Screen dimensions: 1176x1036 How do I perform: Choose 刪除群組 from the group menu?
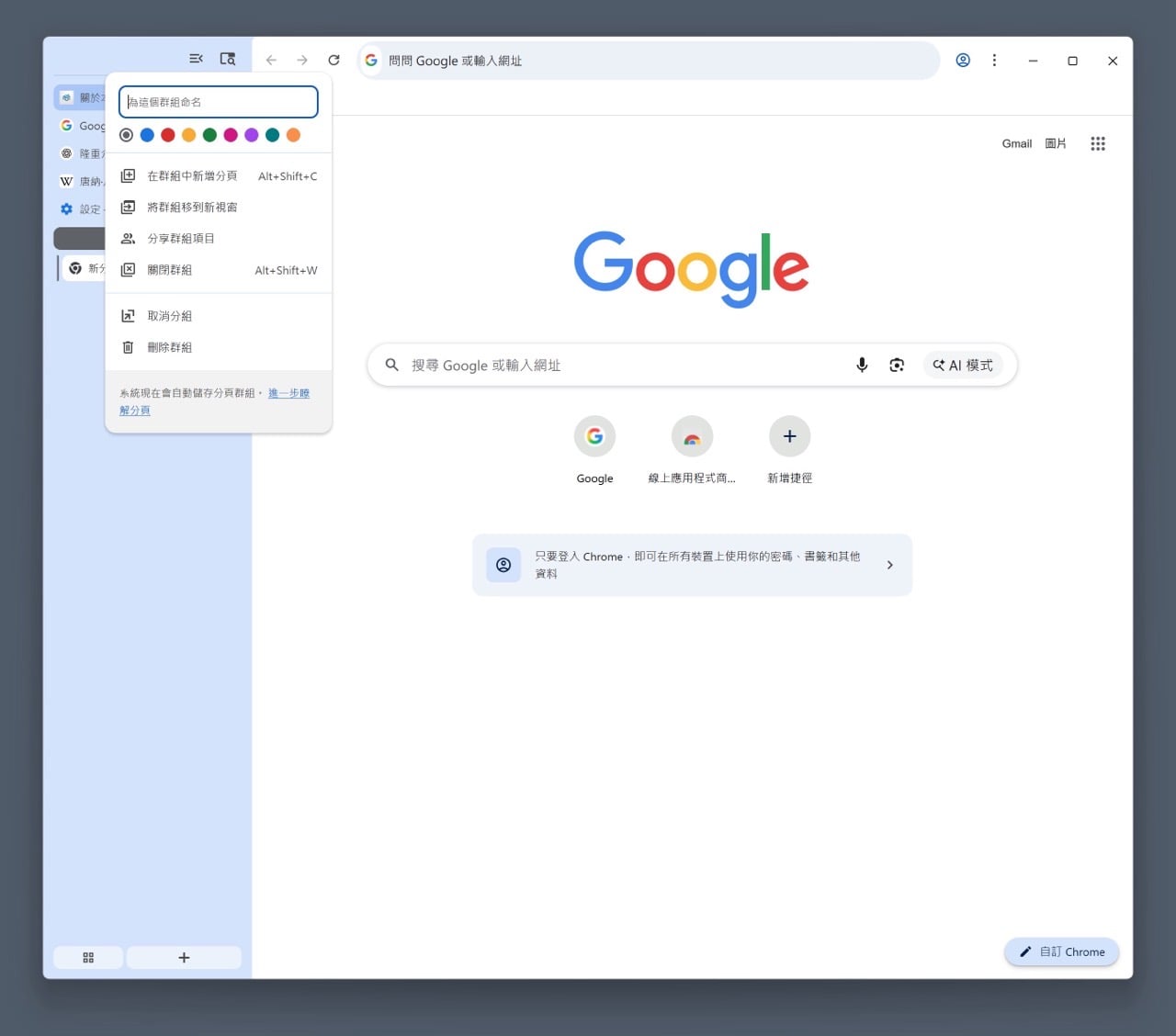click(170, 347)
